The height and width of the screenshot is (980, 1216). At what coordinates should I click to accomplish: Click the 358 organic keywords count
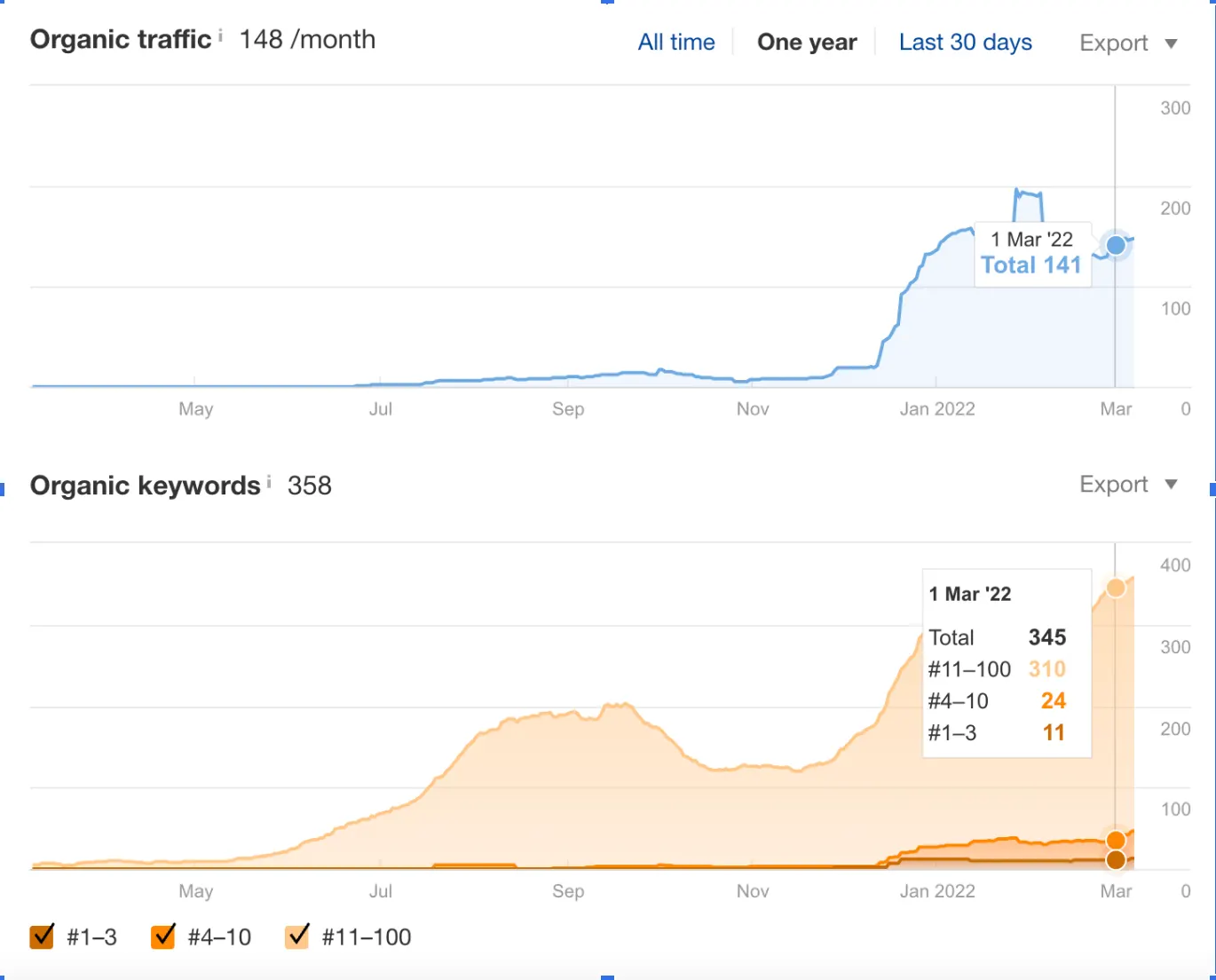(x=309, y=485)
